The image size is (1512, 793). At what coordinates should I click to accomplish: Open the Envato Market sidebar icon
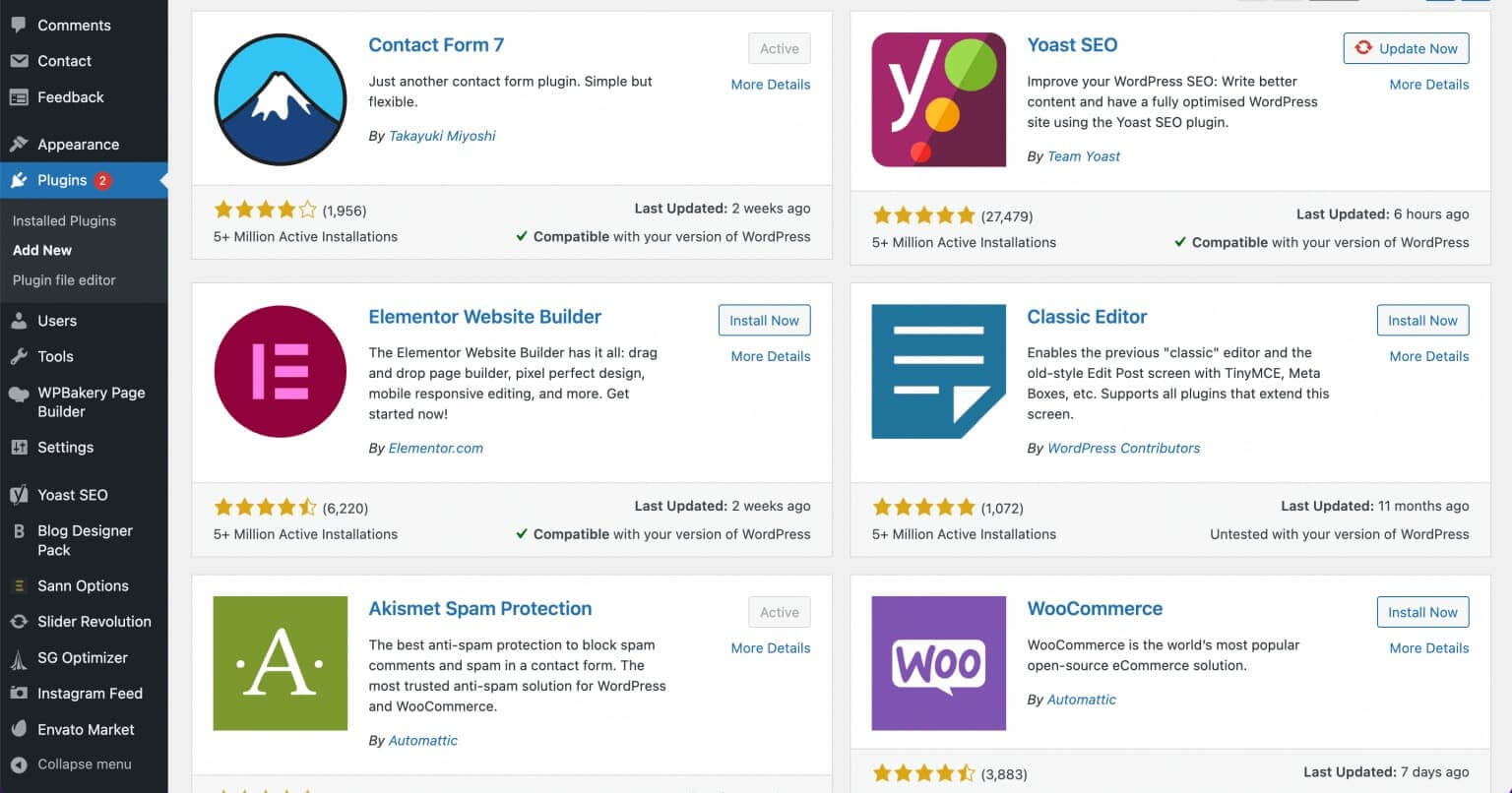(20, 729)
